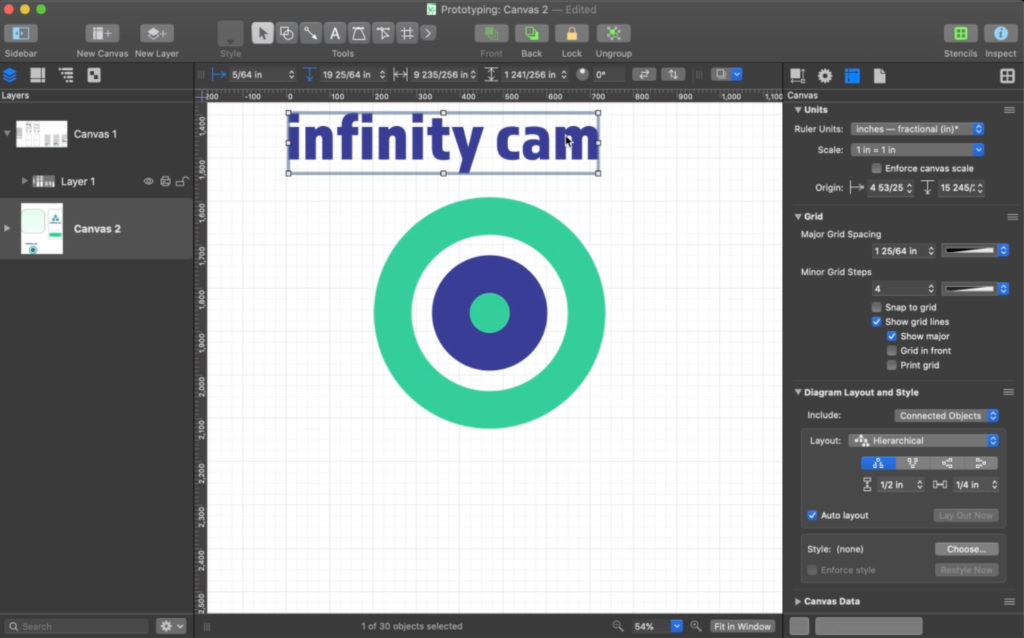This screenshot has height=638, width=1024.
Task: Open the Ruler Units dropdown
Action: (x=917, y=129)
